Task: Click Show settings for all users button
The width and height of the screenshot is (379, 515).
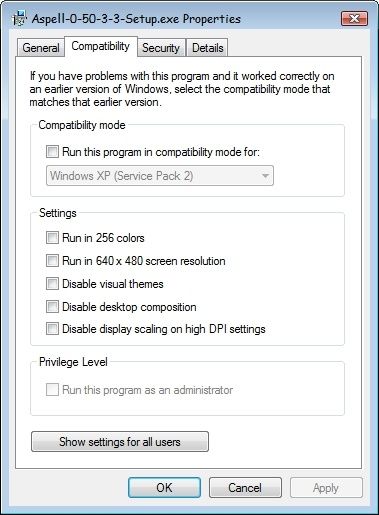Action: point(120,442)
